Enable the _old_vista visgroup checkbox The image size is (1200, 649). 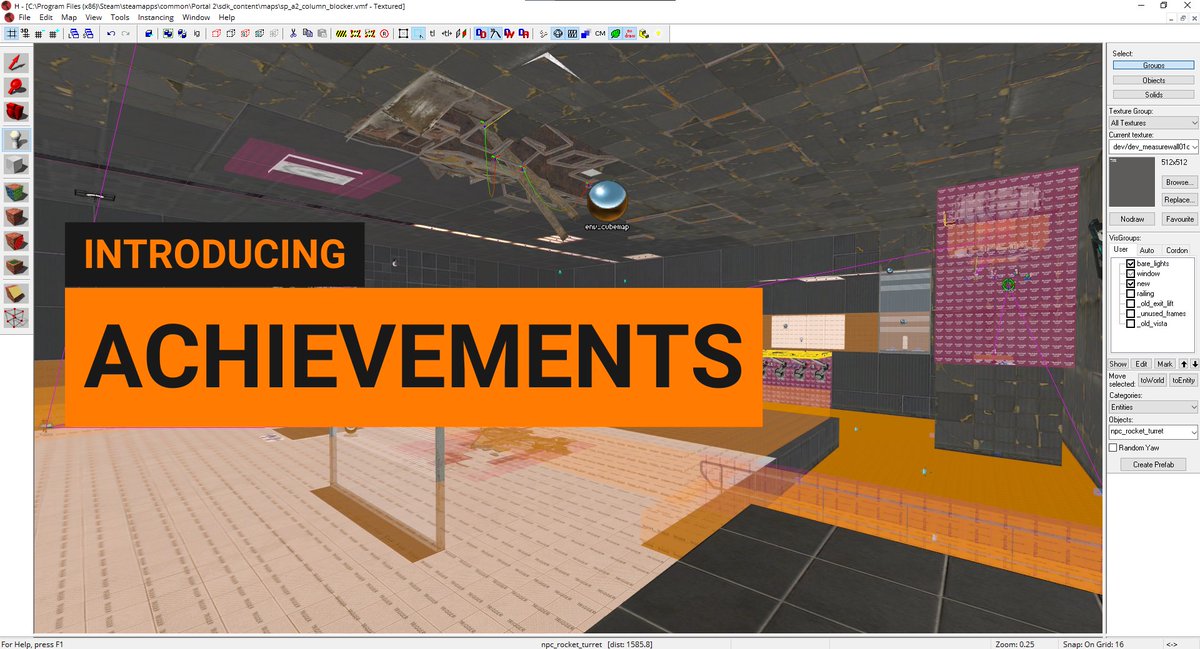pyautogui.click(x=1131, y=323)
